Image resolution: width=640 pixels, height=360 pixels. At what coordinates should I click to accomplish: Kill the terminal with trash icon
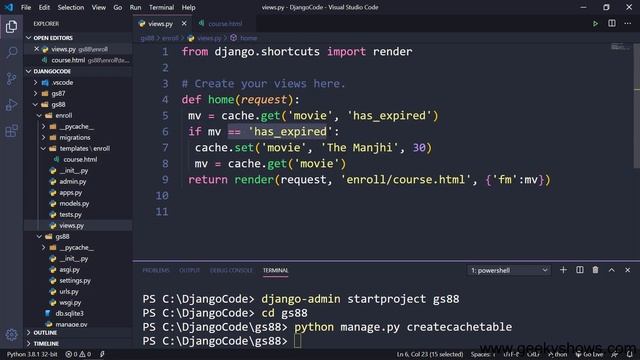pyautogui.click(x=596, y=270)
